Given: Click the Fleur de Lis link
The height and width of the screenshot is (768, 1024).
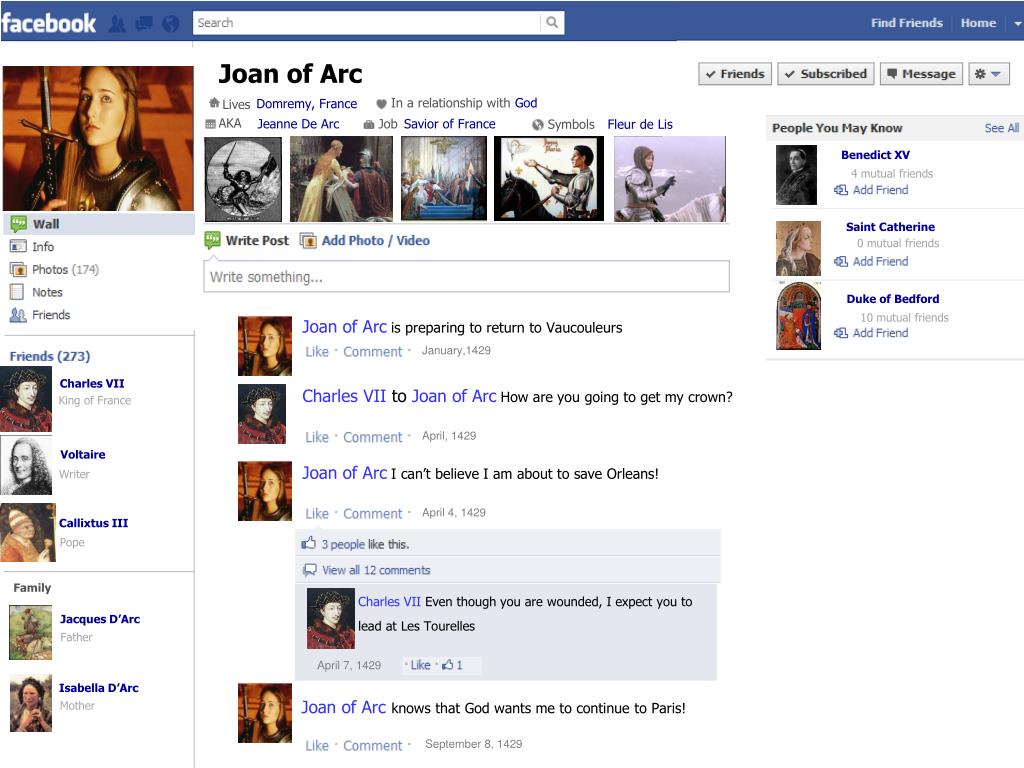Looking at the screenshot, I should 640,124.
